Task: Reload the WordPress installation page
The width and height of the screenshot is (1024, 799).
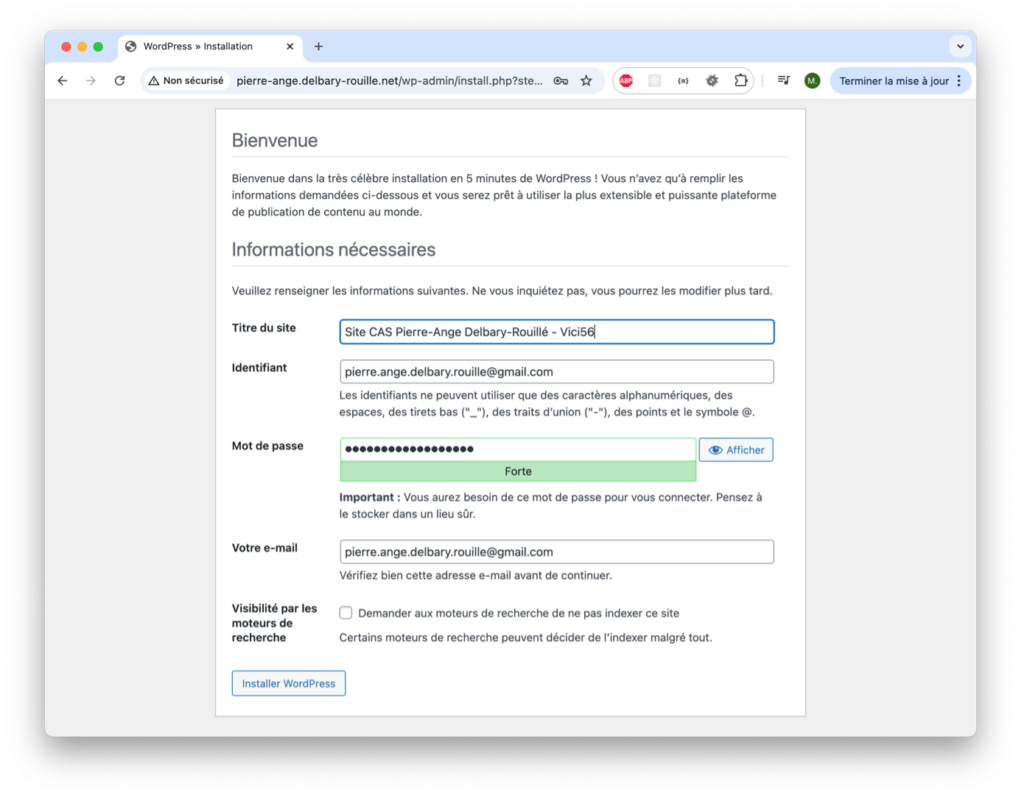Action: pyautogui.click(x=120, y=80)
